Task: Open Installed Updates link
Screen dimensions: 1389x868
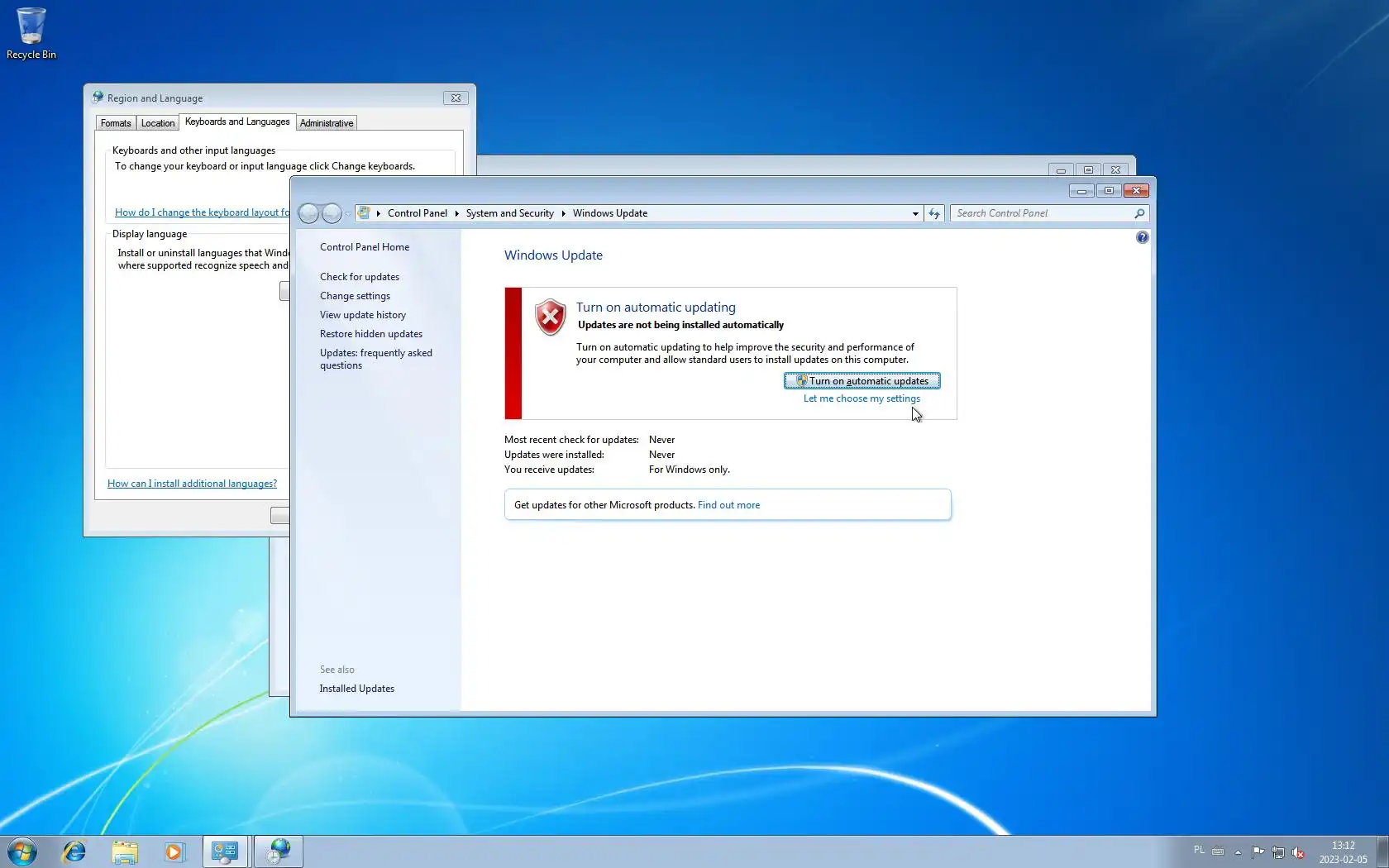Action: (357, 689)
